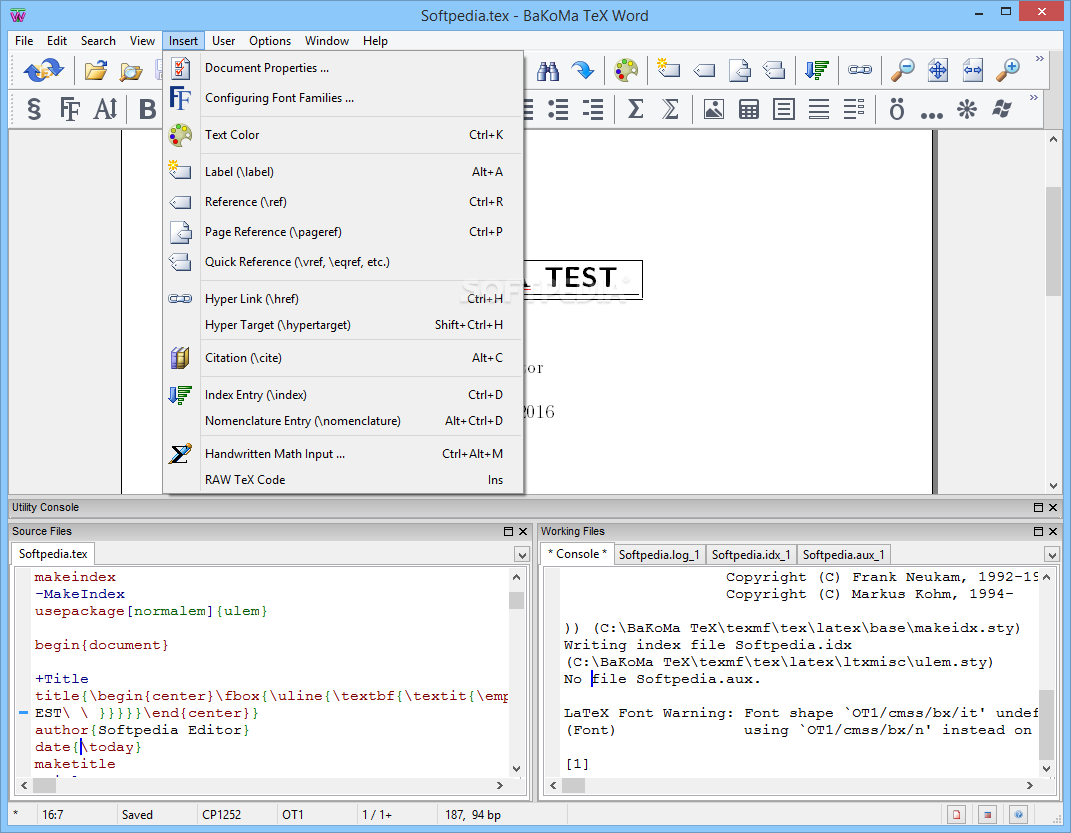Screen dimensions: 1071x833
Task: Click the blue curved arrow icon
Action: point(583,70)
